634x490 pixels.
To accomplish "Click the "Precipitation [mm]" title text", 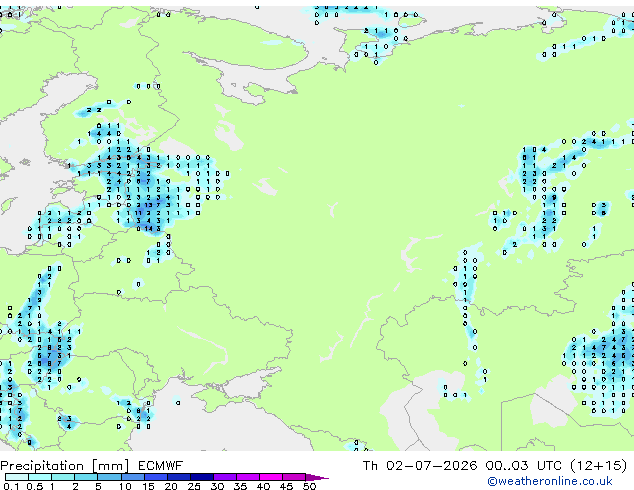I will 65,466.
